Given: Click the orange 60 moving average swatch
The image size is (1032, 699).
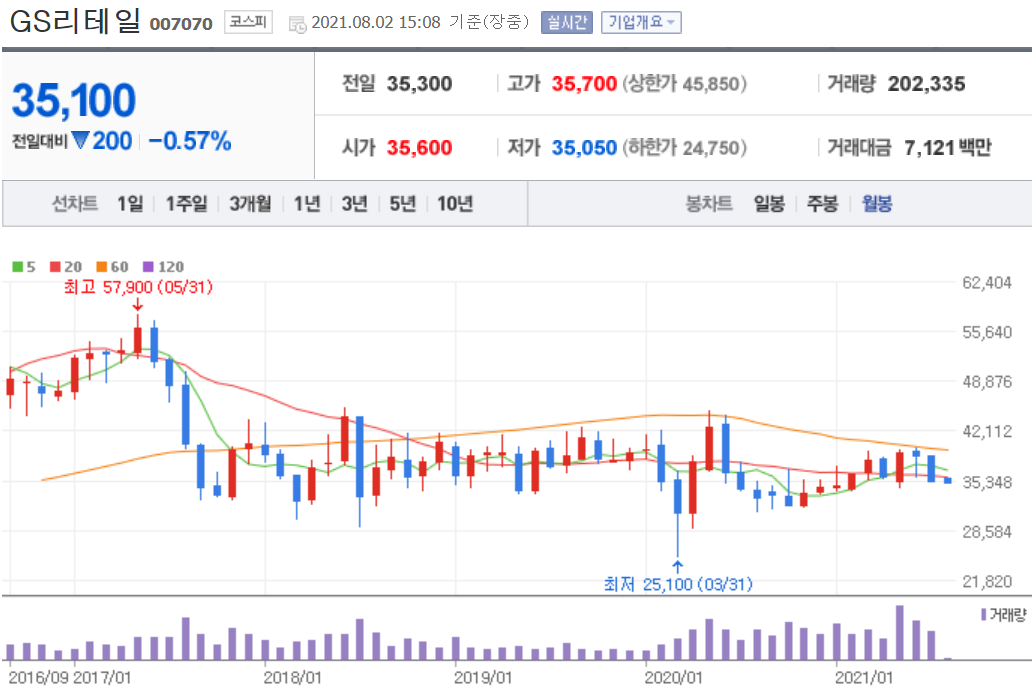Looking at the screenshot, I should [101, 267].
